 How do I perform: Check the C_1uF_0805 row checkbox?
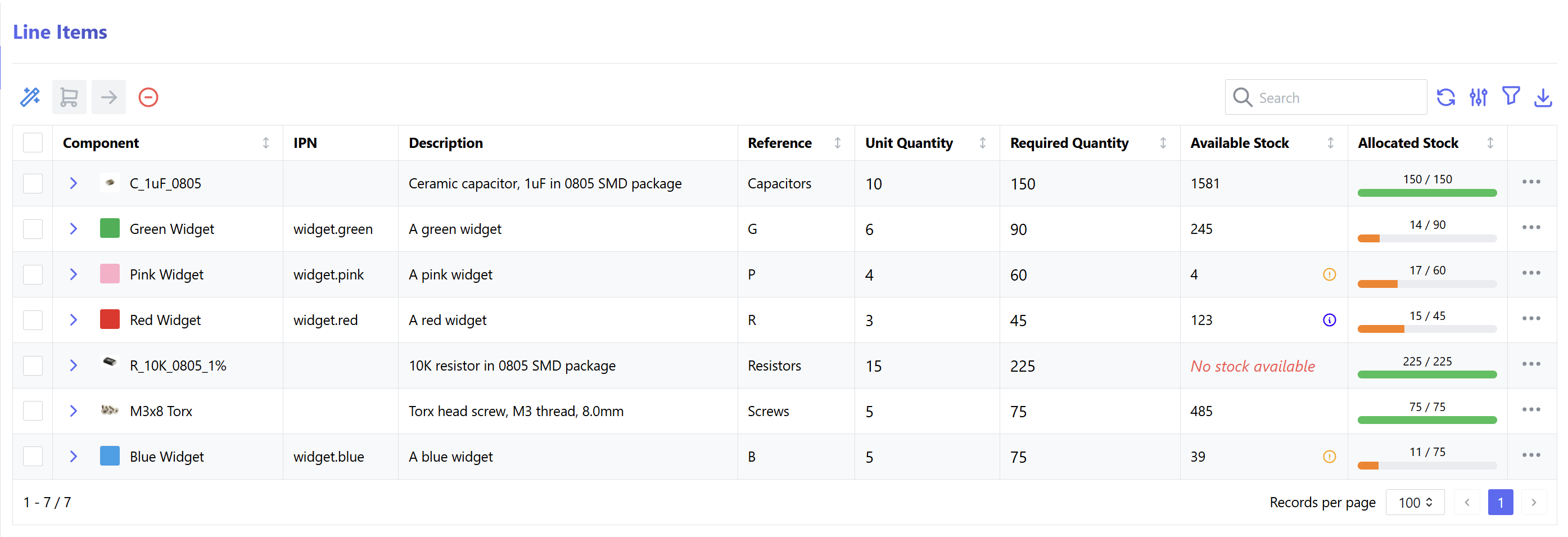(33, 183)
